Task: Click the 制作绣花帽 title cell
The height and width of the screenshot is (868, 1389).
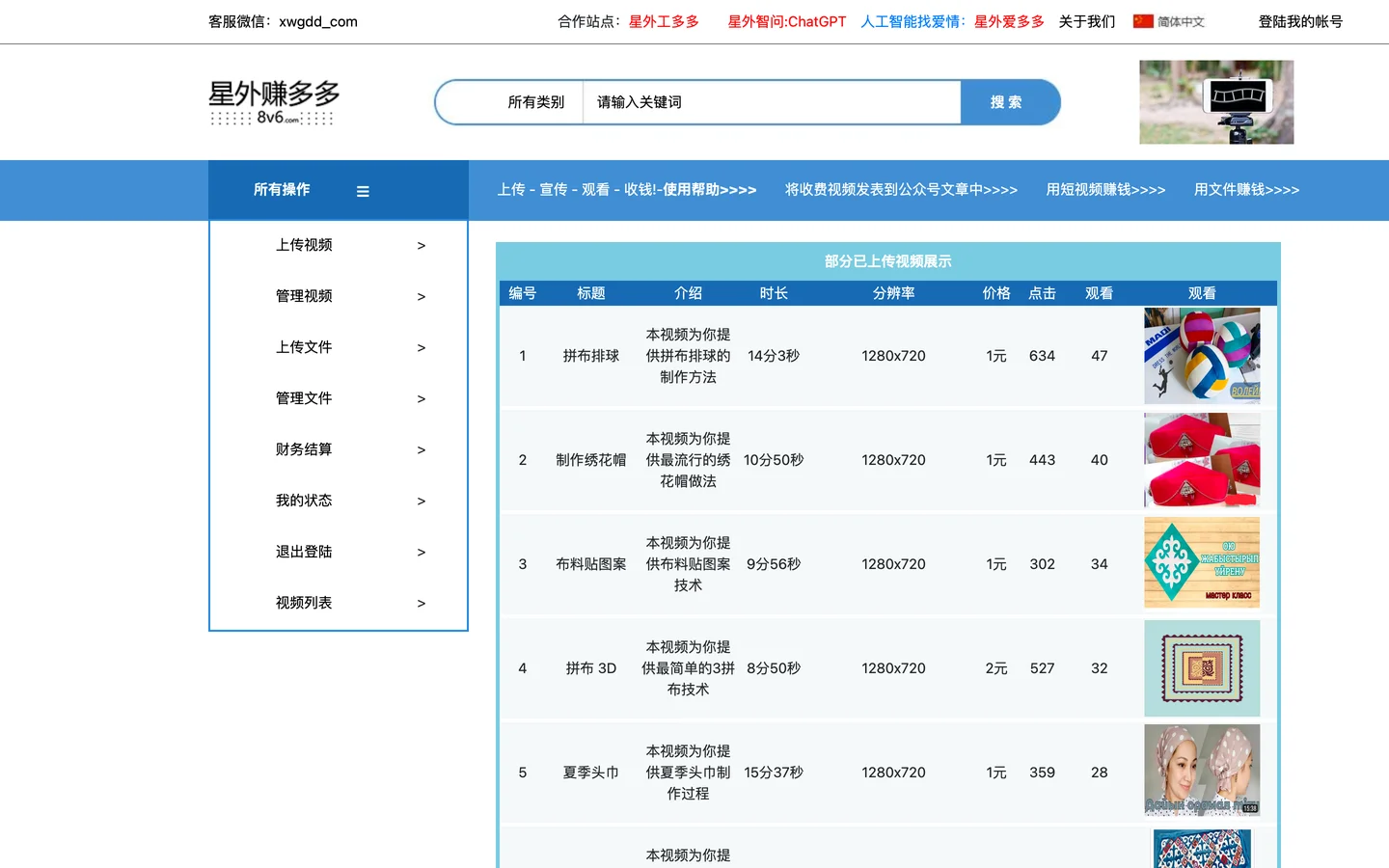Action: coord(591,460)
